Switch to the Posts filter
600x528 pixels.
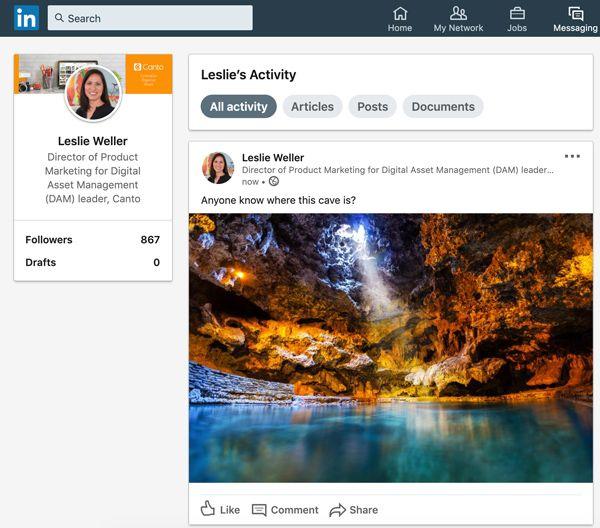click(372, 107)
